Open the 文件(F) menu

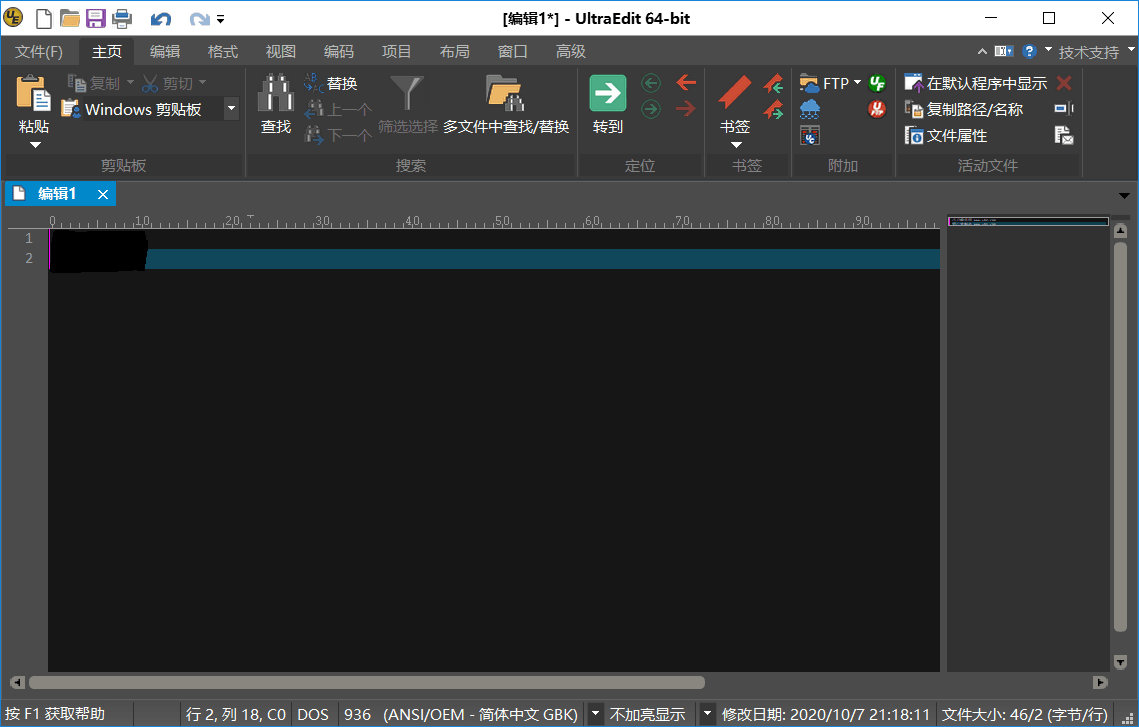39,52
